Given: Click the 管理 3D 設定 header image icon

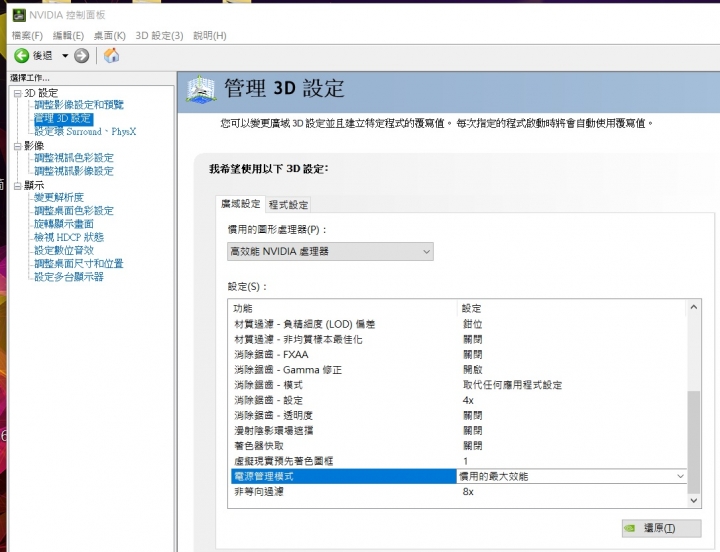Looking at the screenshot, I should click(201, 89).
